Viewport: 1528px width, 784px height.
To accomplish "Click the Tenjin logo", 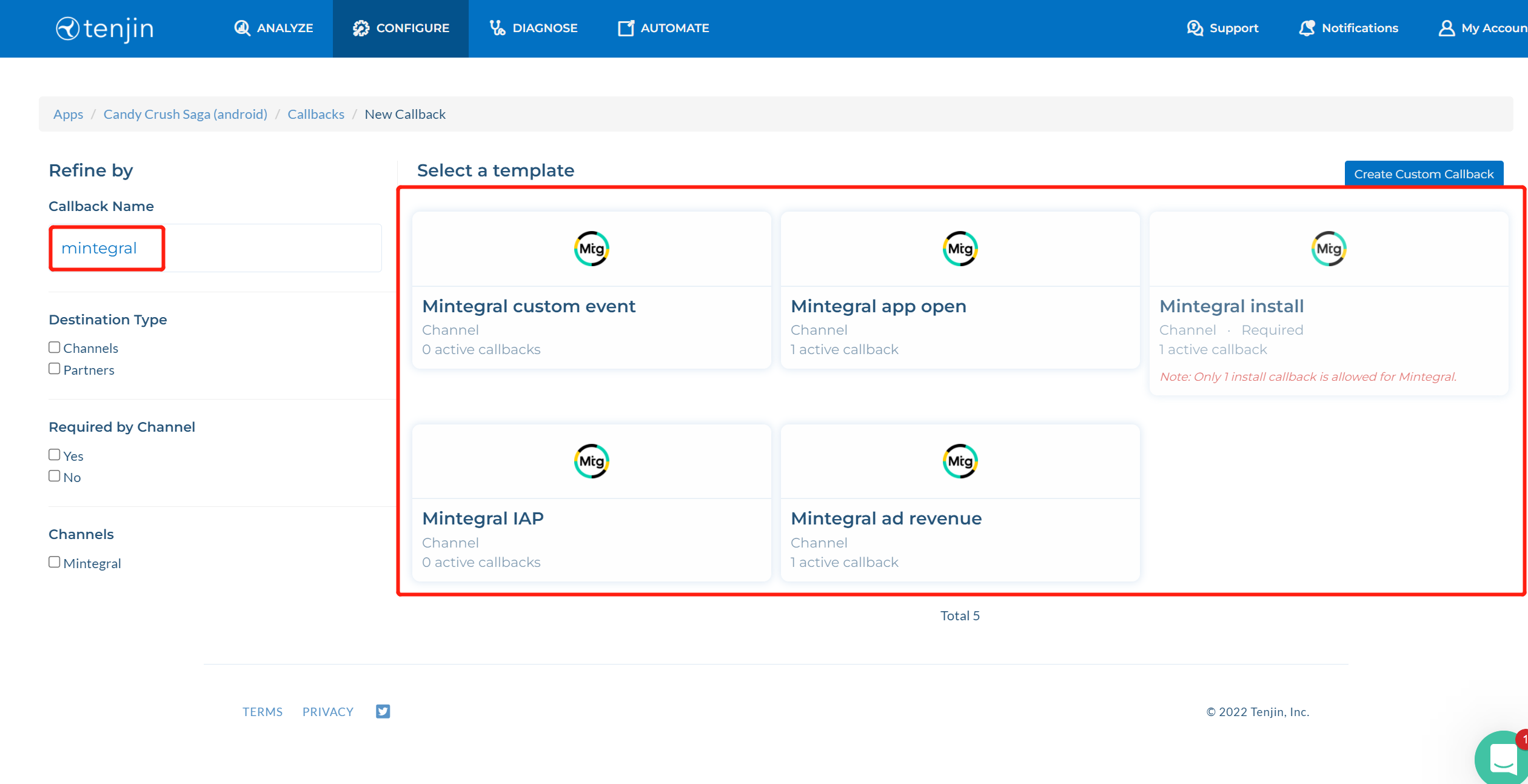I will click(104, 28).
